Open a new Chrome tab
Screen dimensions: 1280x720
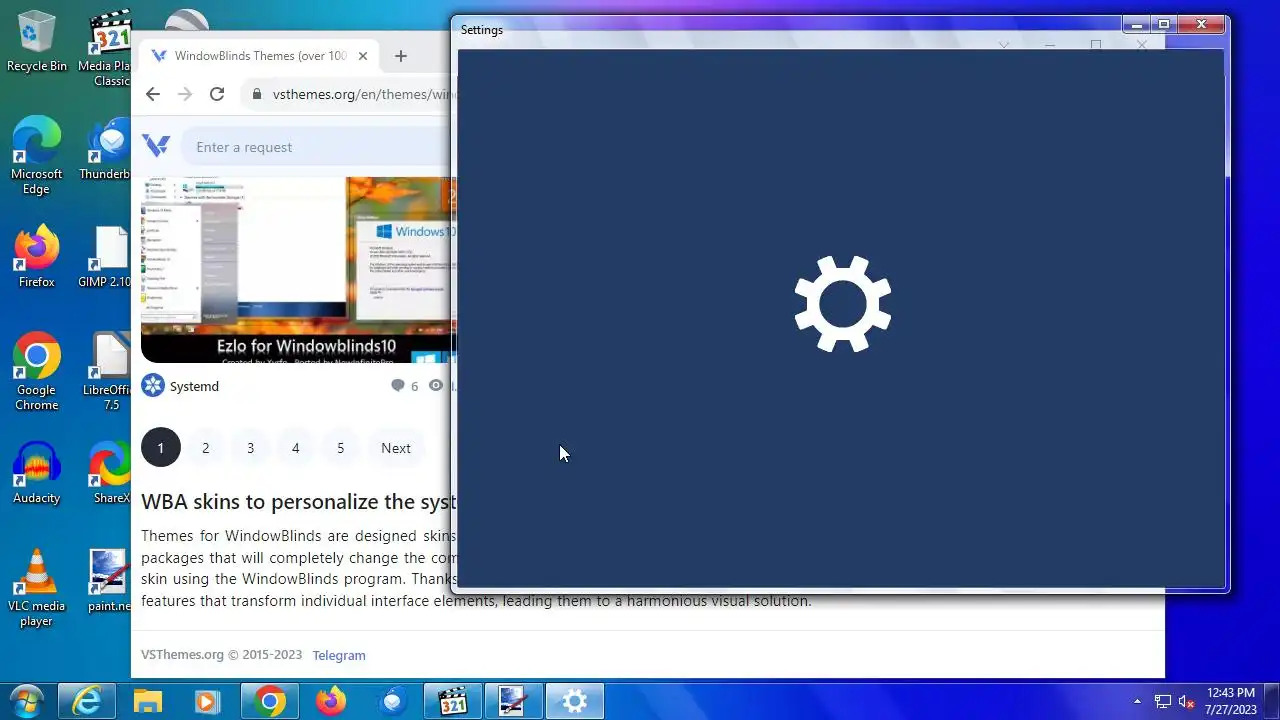pyautogui.click(x=401, y=56)
